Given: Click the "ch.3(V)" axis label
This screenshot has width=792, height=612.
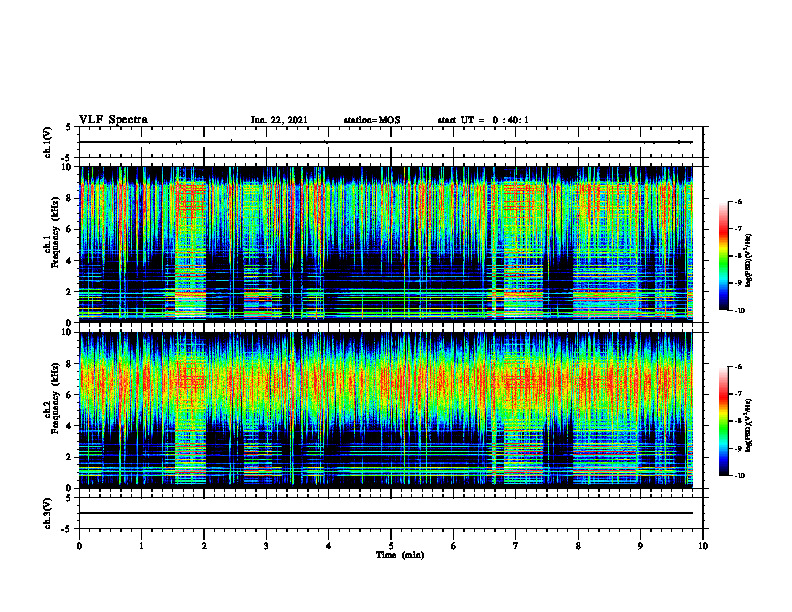Looking at the screenshot, I should tap(48, 513).
